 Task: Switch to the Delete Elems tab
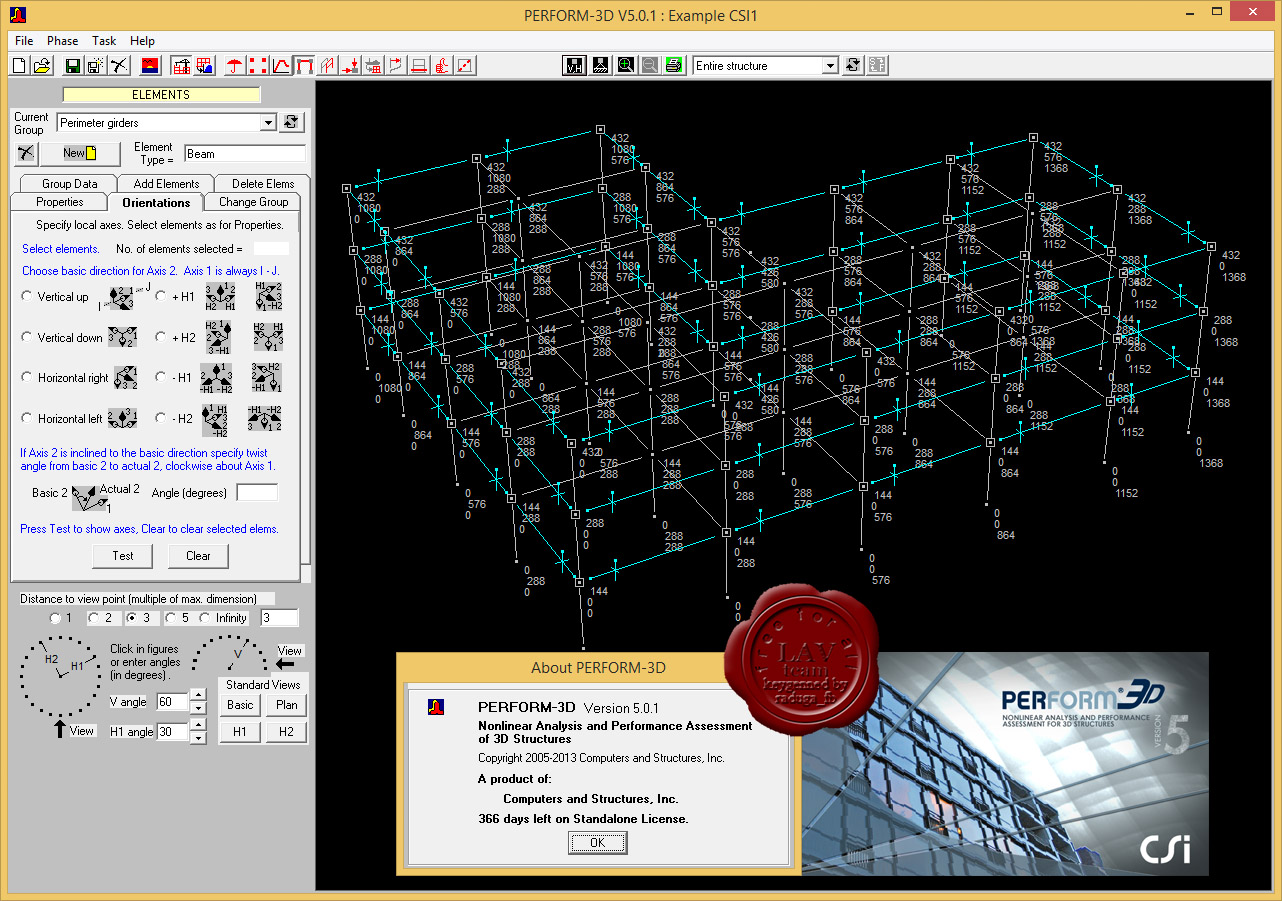pyautogui.click(x=263, y=184)
